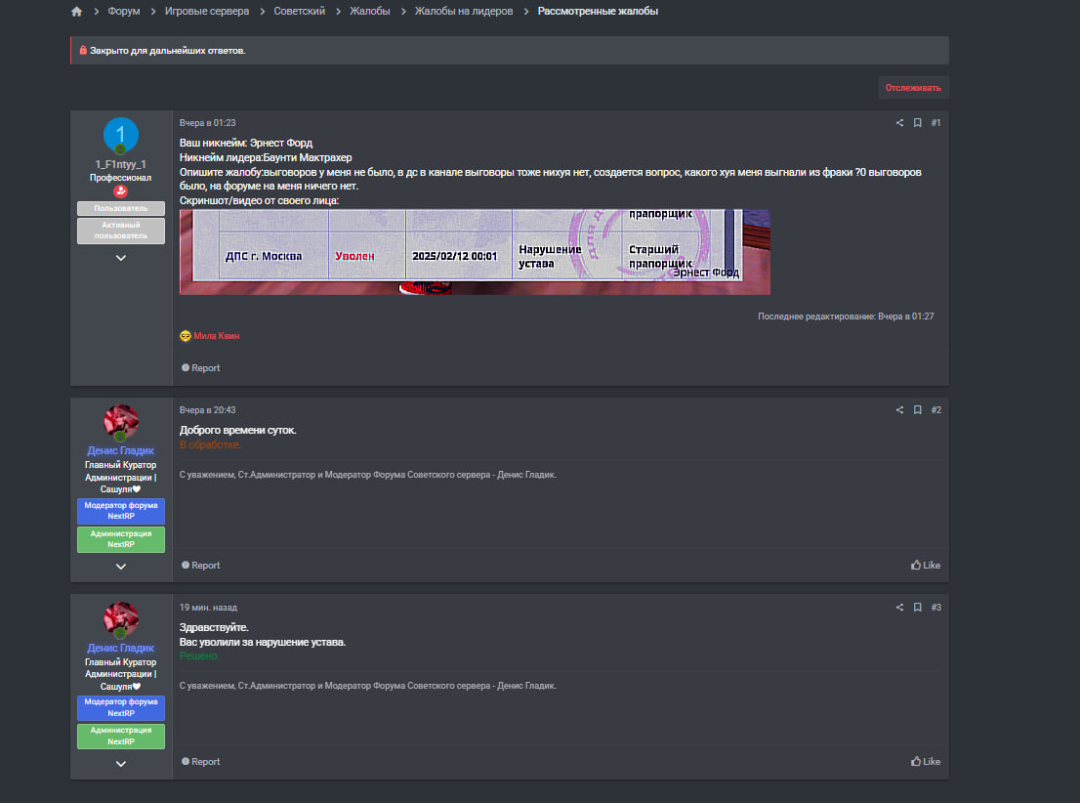
Task: Share post #3 via share icon
Action: click(x=899, y=607)
